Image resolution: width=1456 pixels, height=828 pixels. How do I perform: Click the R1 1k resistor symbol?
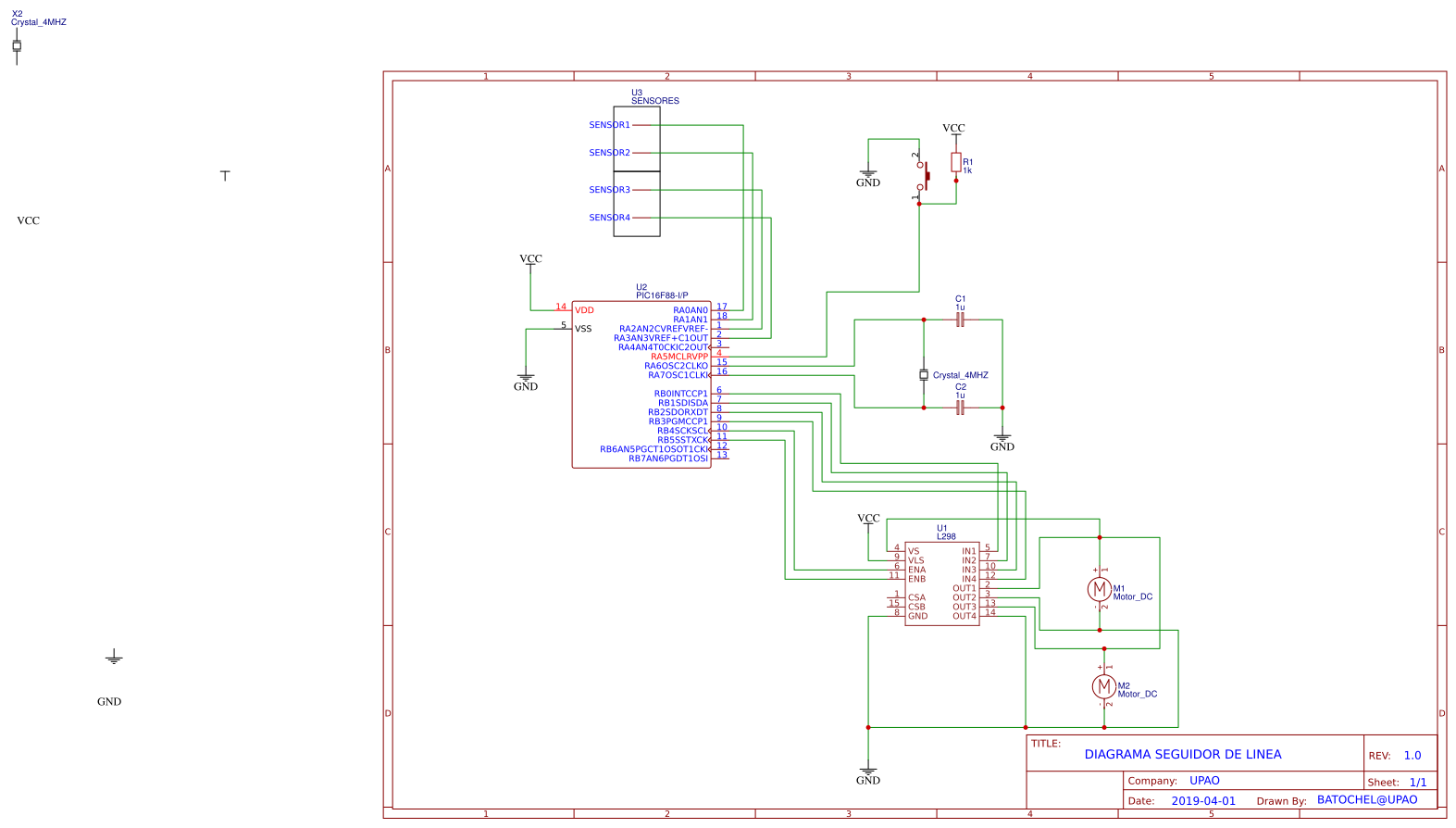pyautogui.click(x=956, y=163)
